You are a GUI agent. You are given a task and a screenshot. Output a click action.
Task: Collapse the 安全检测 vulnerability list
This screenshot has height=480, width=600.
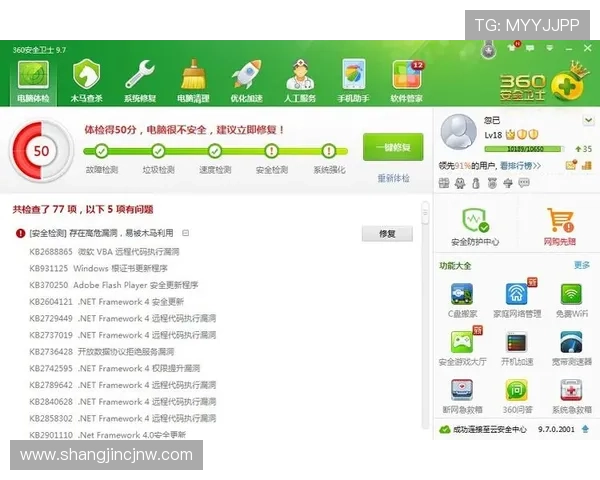[x=186, y=233]
